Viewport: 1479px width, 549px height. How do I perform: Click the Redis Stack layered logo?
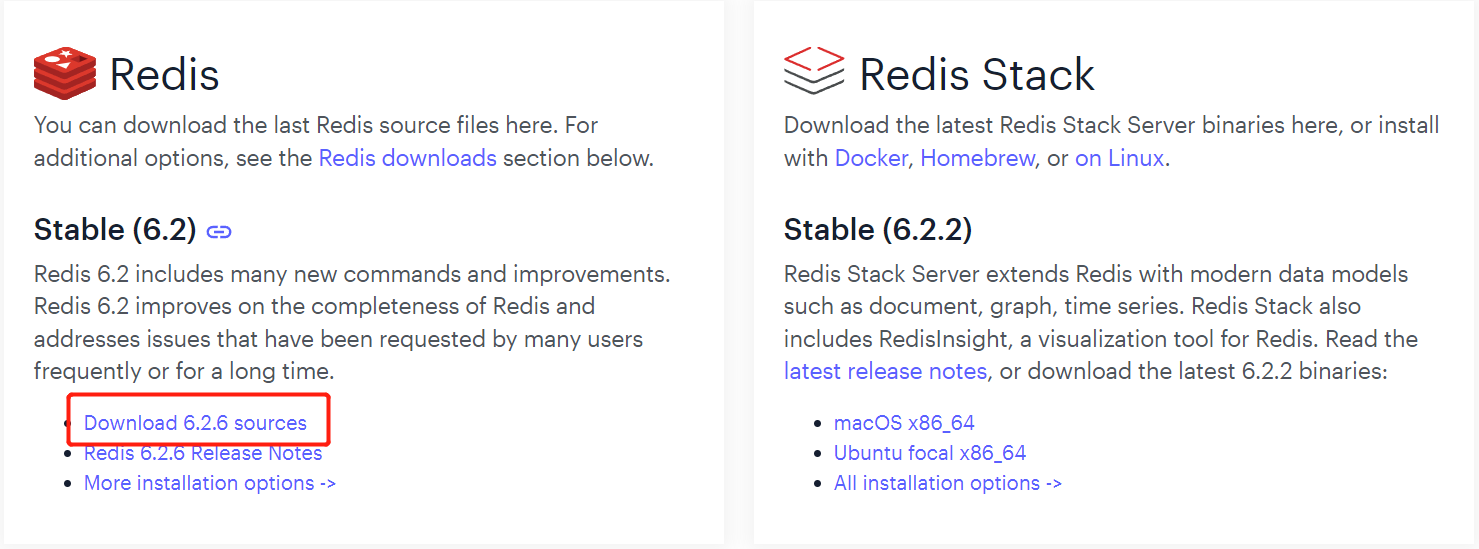[814, 70]
